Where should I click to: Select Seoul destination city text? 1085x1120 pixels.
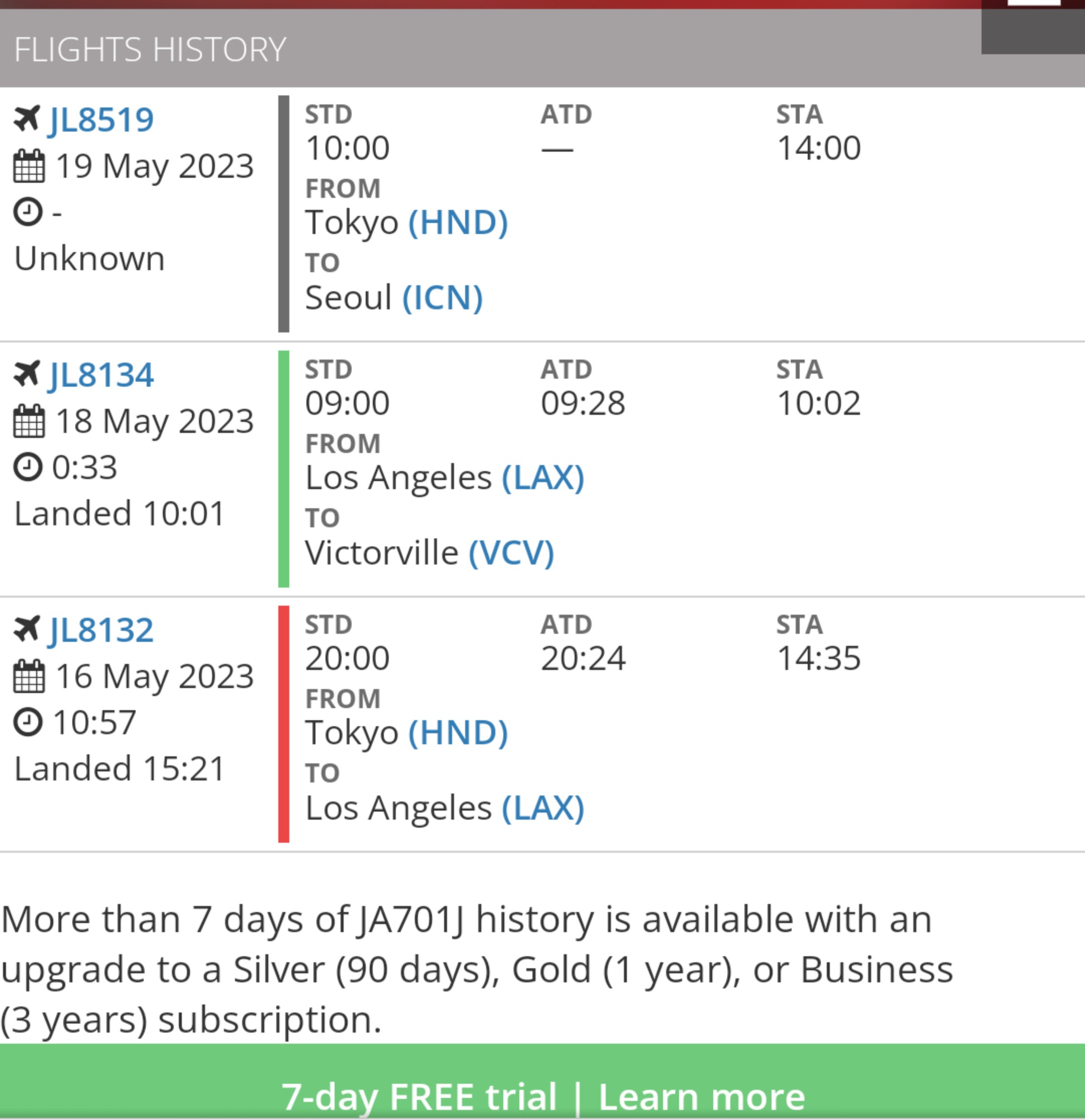click(x=348, y=298)
